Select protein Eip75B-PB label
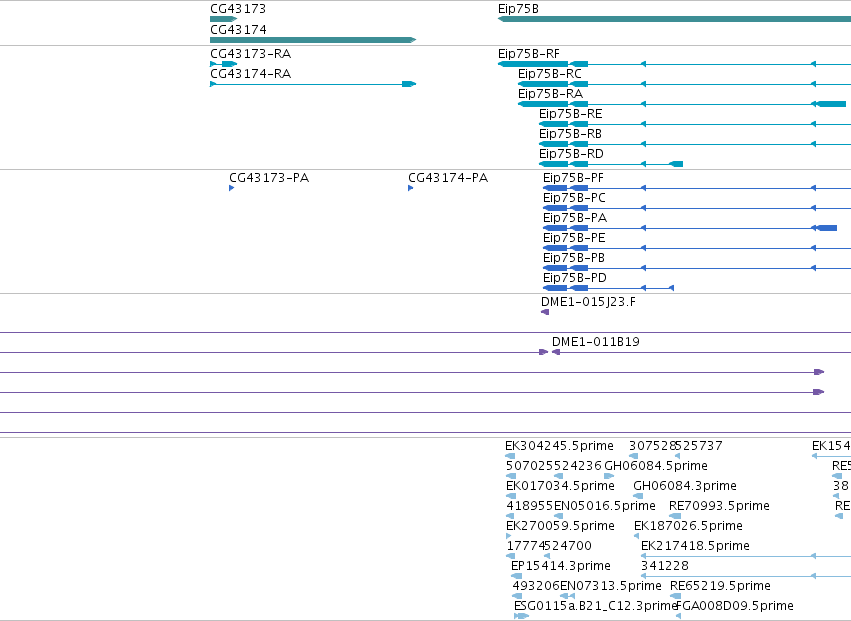Screen dimensions: 851x621 574,258
